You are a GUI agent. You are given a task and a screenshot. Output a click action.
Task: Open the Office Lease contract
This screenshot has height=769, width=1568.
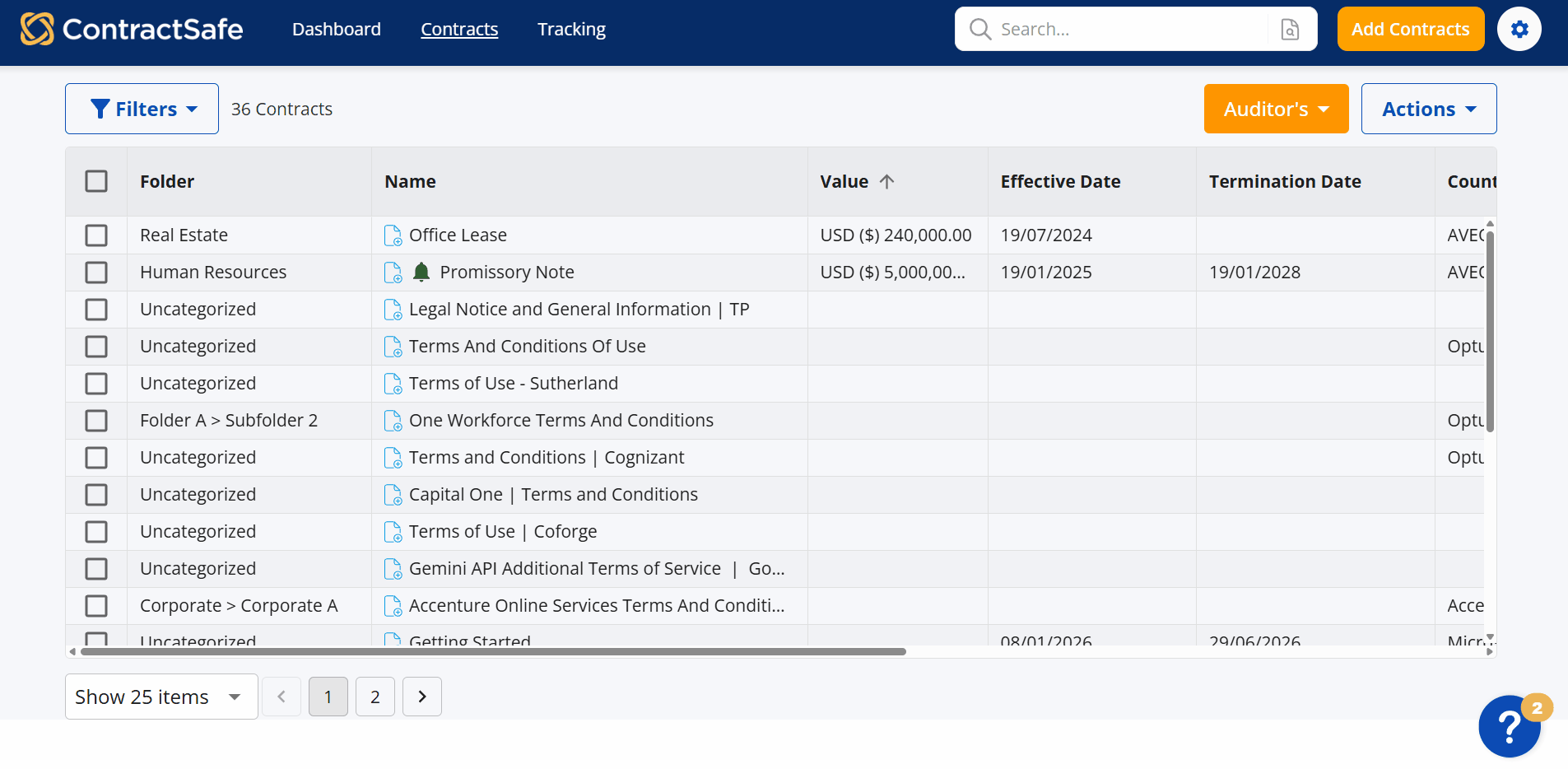(x=458, y=235)
